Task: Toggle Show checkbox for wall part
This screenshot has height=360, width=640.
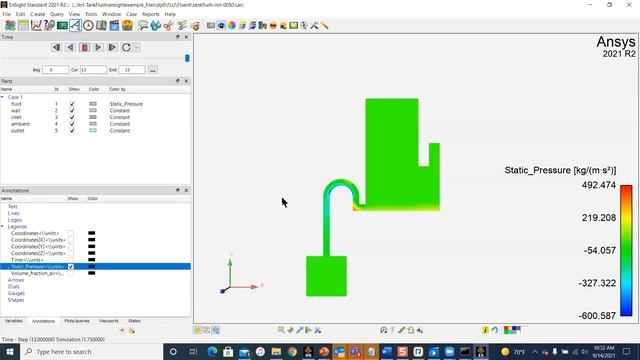Action: tap(72, 111)
